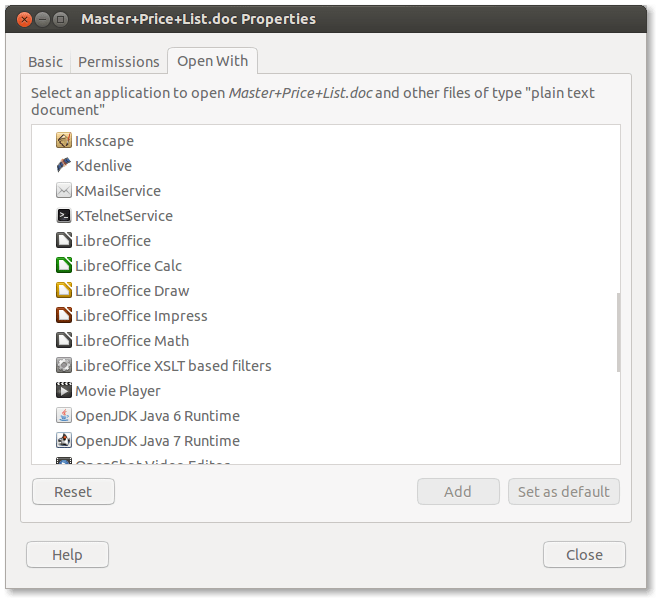The image size is (656, 598).
Task: Click the Add button
Action: click(458, 492)
